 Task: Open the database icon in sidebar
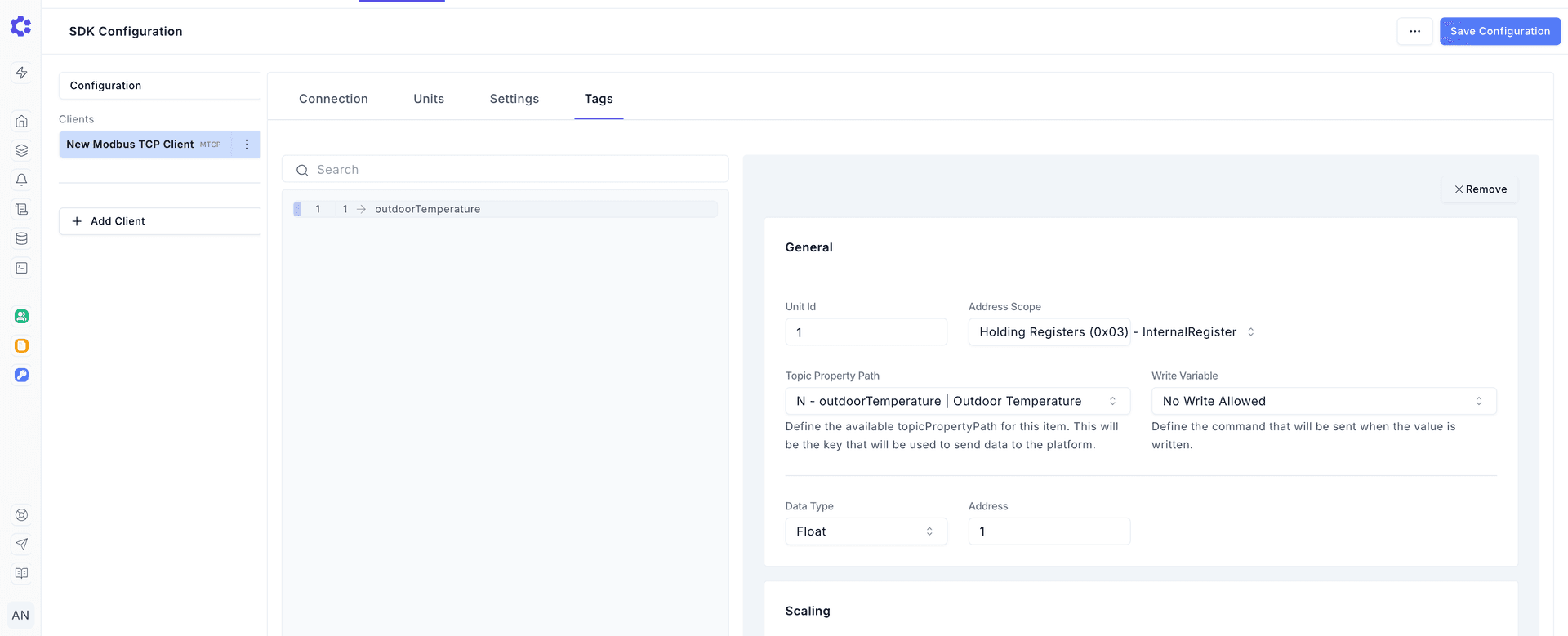pos(22,238)
